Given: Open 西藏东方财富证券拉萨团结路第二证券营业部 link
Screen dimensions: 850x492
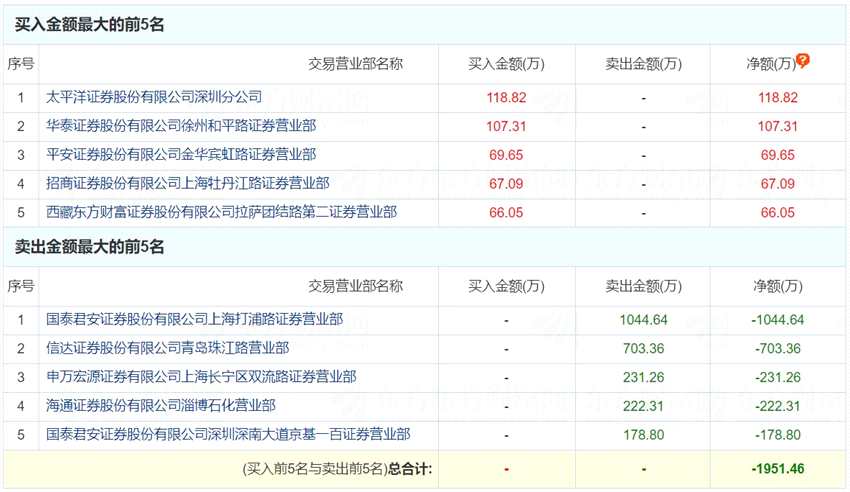Looking at the screenshot, I should point(222,212).
